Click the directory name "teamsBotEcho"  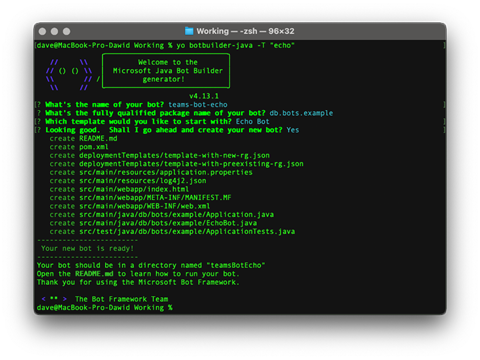click(x=236, y=265)
